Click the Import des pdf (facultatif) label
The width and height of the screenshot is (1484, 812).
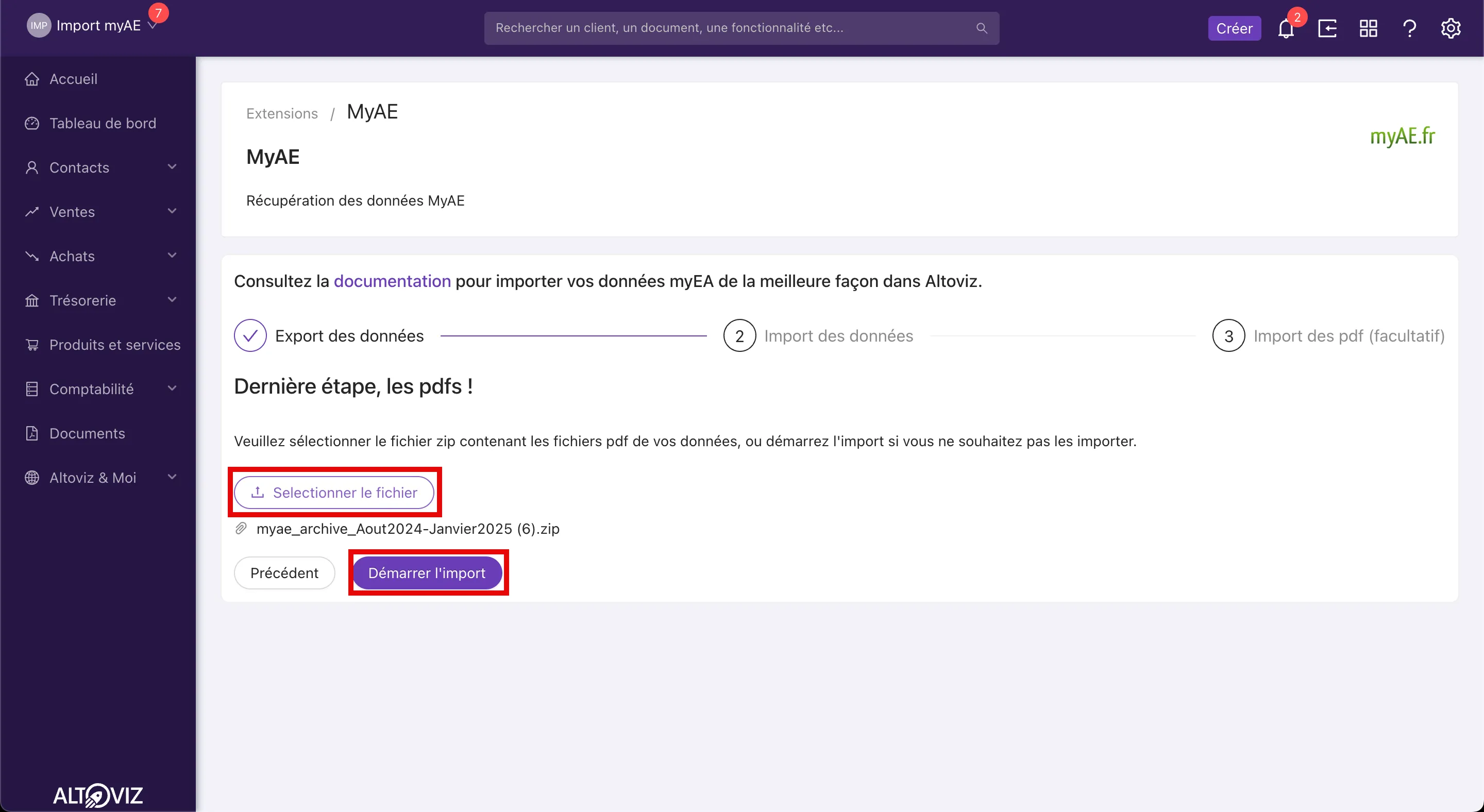click(x=1348, y=336)
